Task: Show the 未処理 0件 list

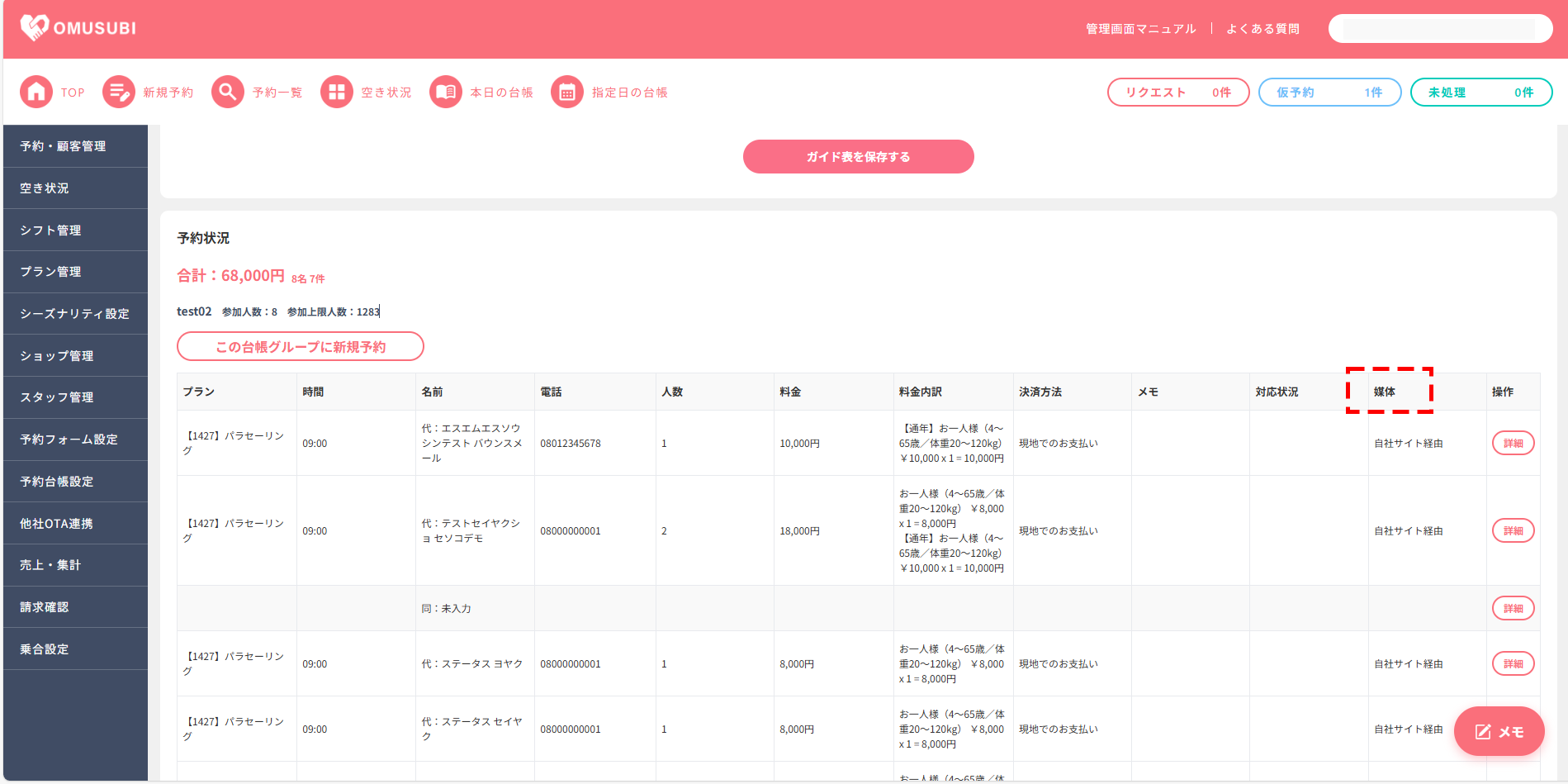Action: click(1480, 93)
